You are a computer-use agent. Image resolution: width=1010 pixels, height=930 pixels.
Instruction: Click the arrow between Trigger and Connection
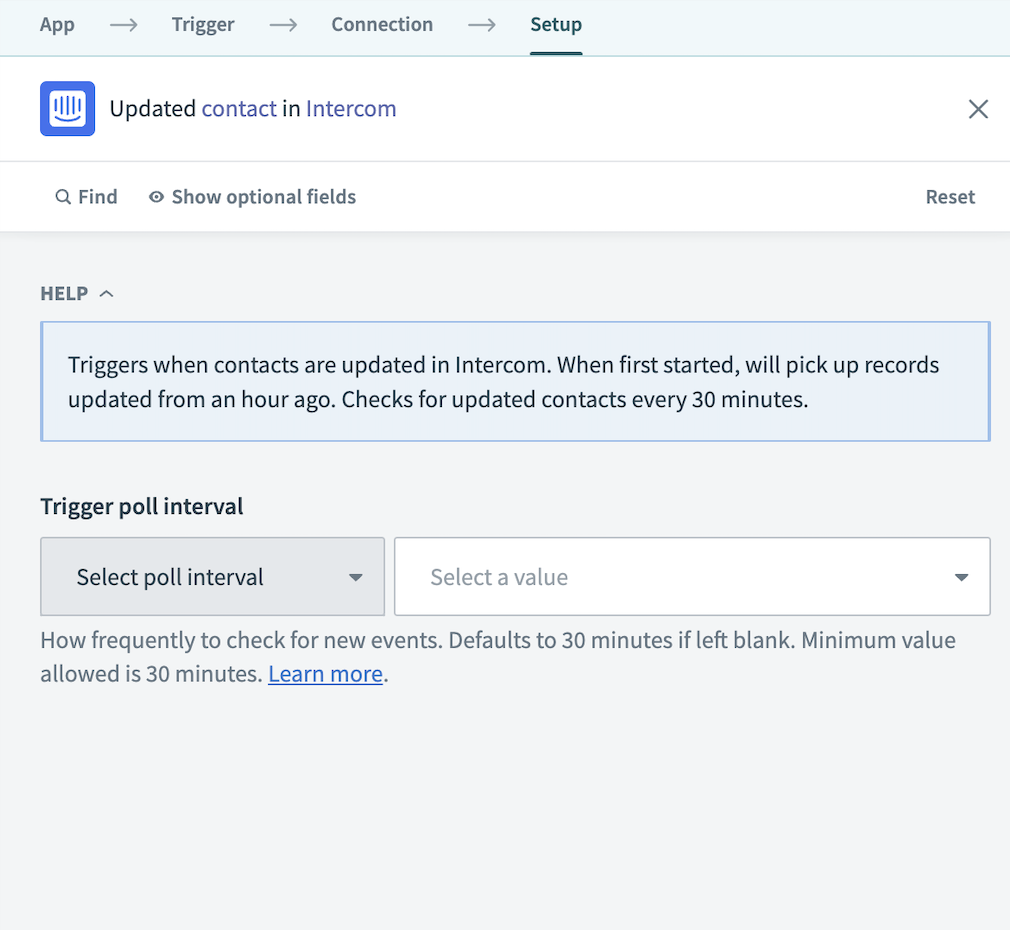(282, 25)
